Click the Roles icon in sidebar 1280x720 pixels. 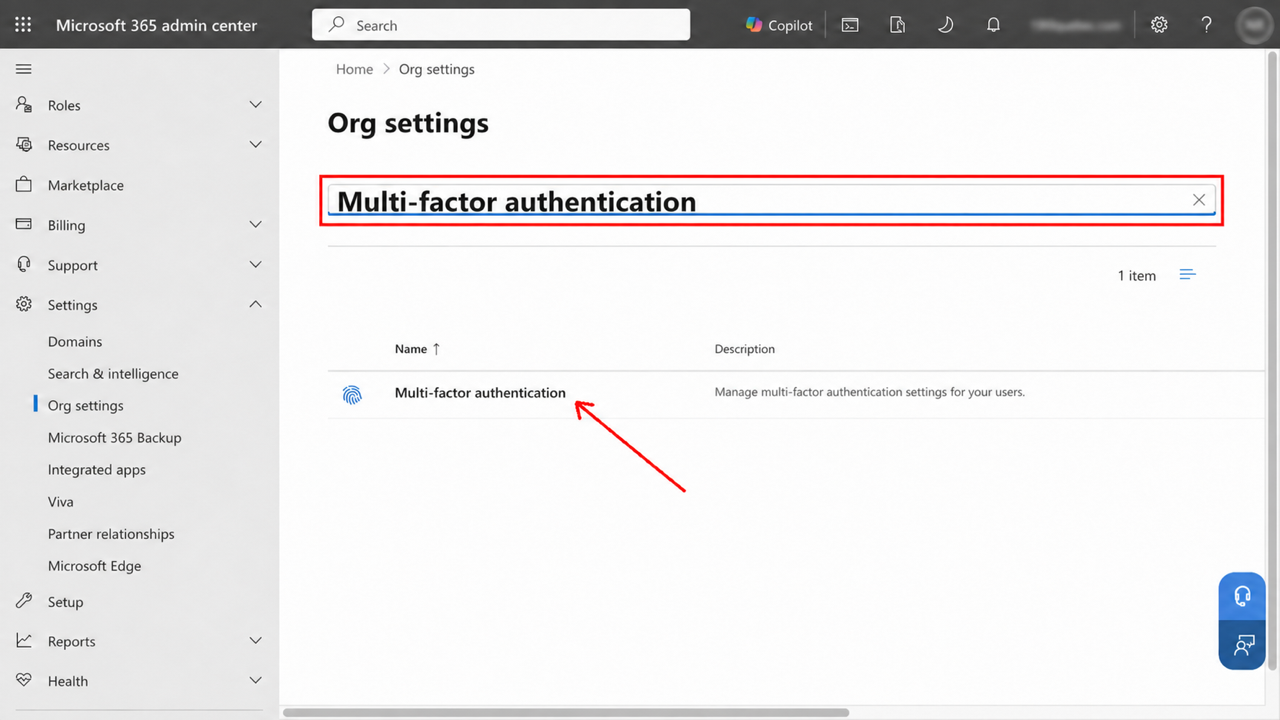click(x=24, y=105)
